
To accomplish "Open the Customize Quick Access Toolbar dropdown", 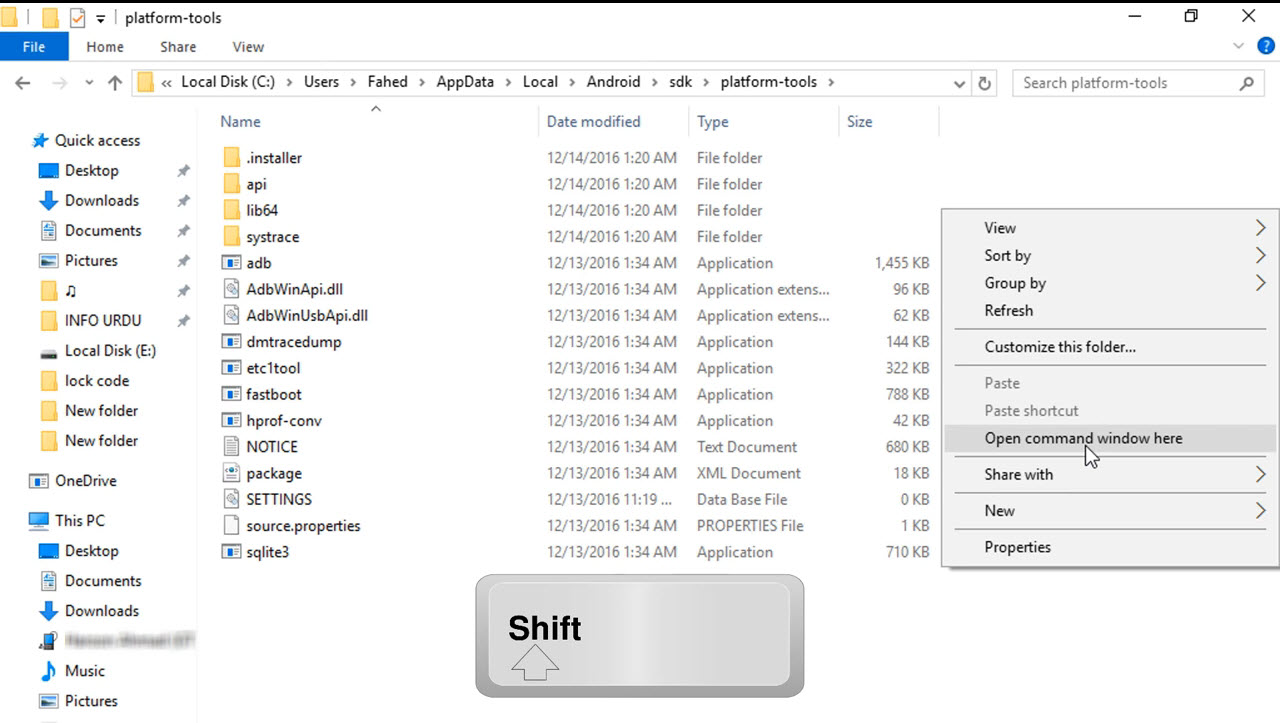I will pyautogui.click(x=101, y=18).
